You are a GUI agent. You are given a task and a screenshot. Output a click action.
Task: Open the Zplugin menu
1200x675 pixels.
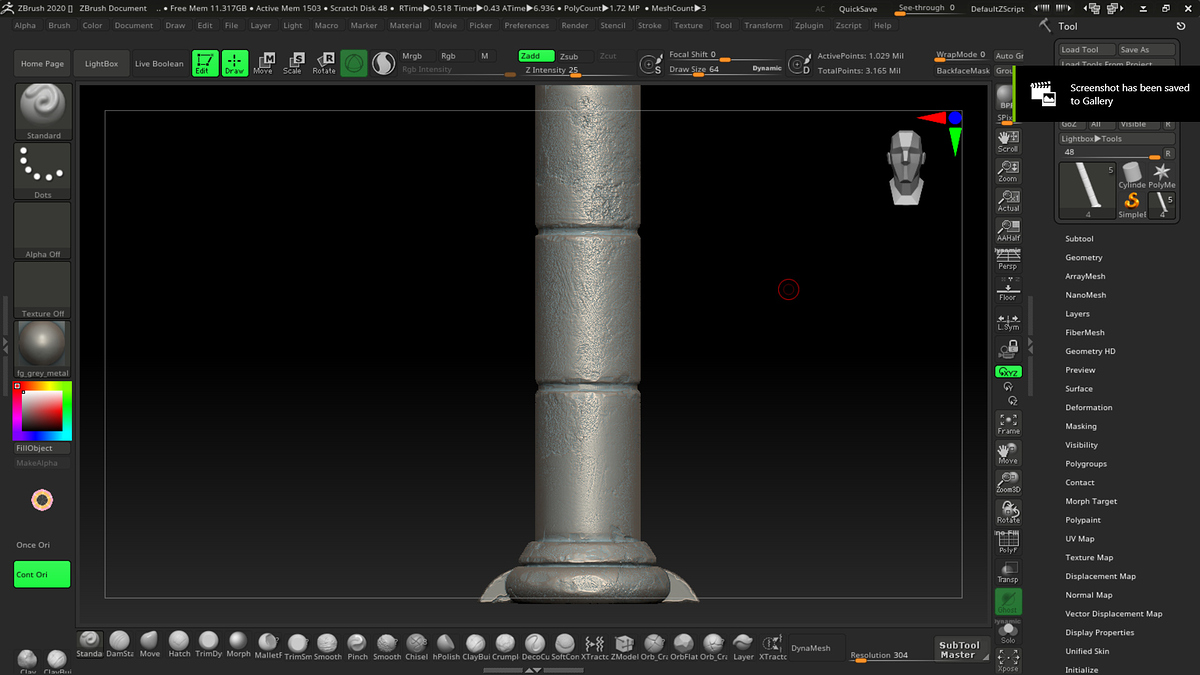pyautogui.click(x=809, y=26)
